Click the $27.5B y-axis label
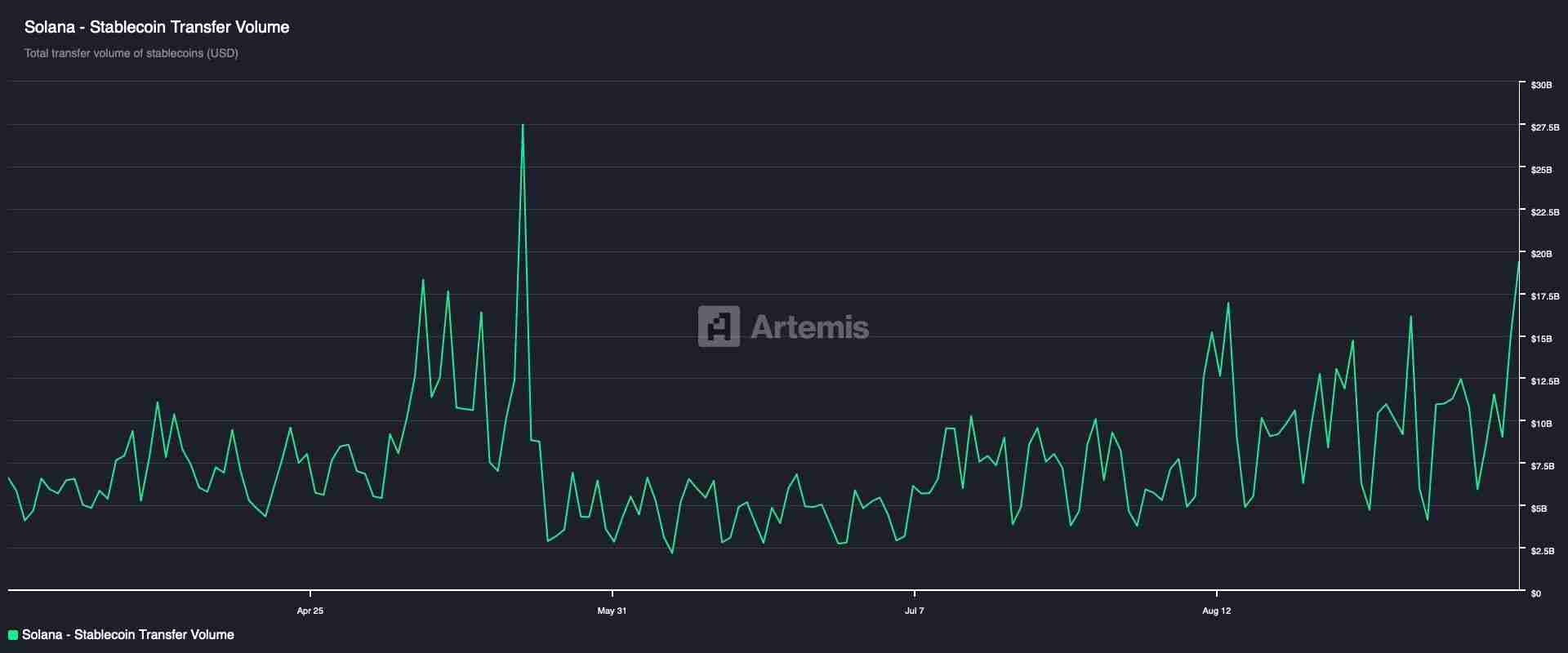The height and width of the screenshot is (653, 1568). 1544,127
